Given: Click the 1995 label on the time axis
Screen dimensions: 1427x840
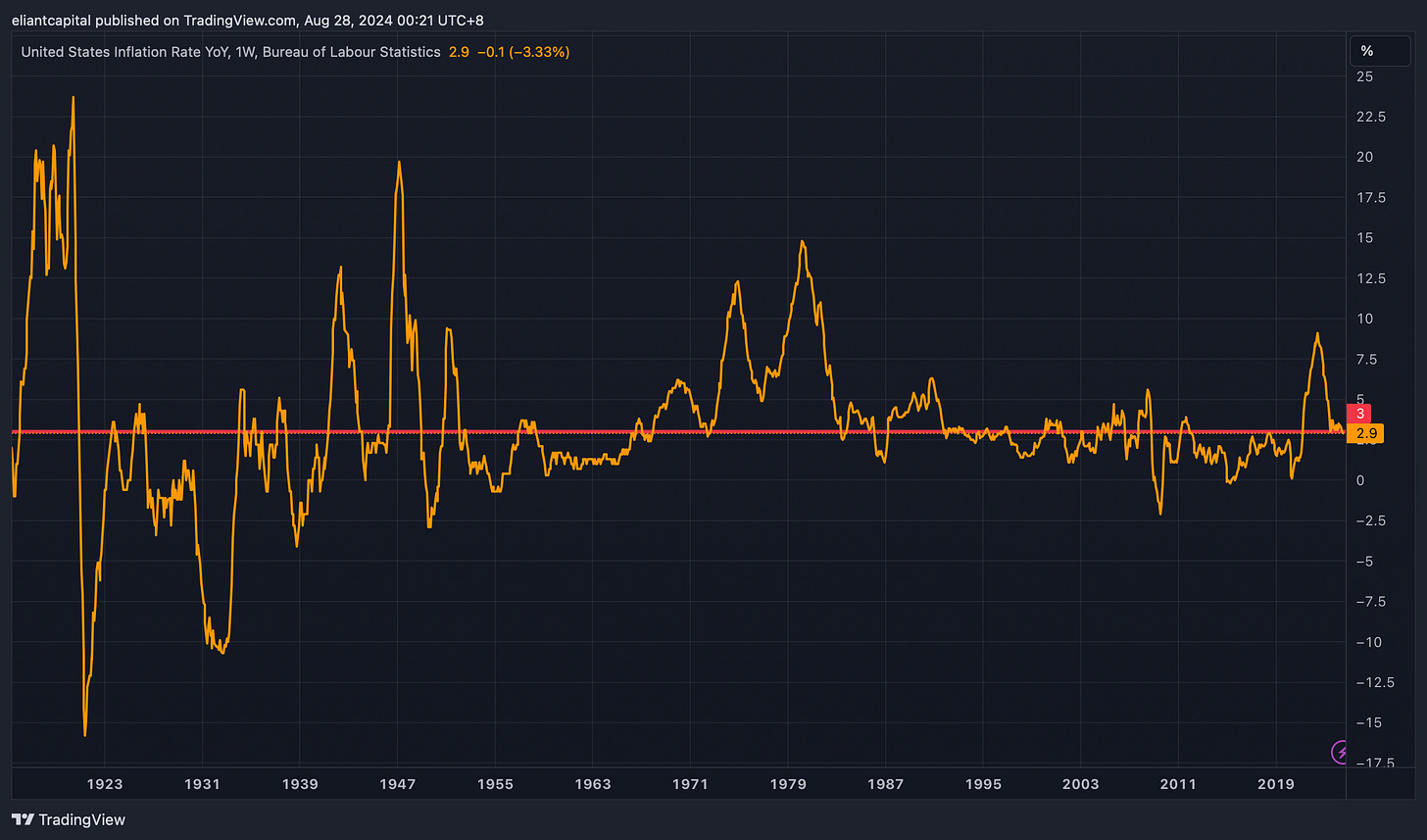Looking at the screenshot, I should click(x=983, y=784).
